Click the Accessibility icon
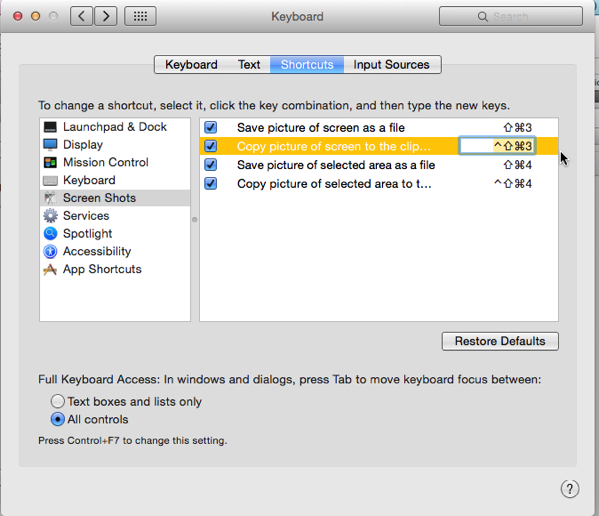 50,251
